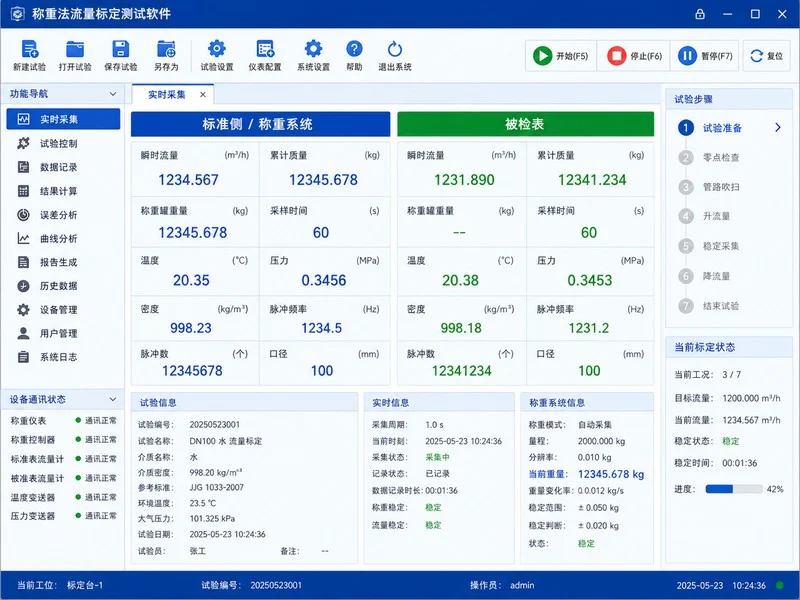Click 当前重量 12345.678 kg value
Screen dimensions: 800x600
[611, 474]
